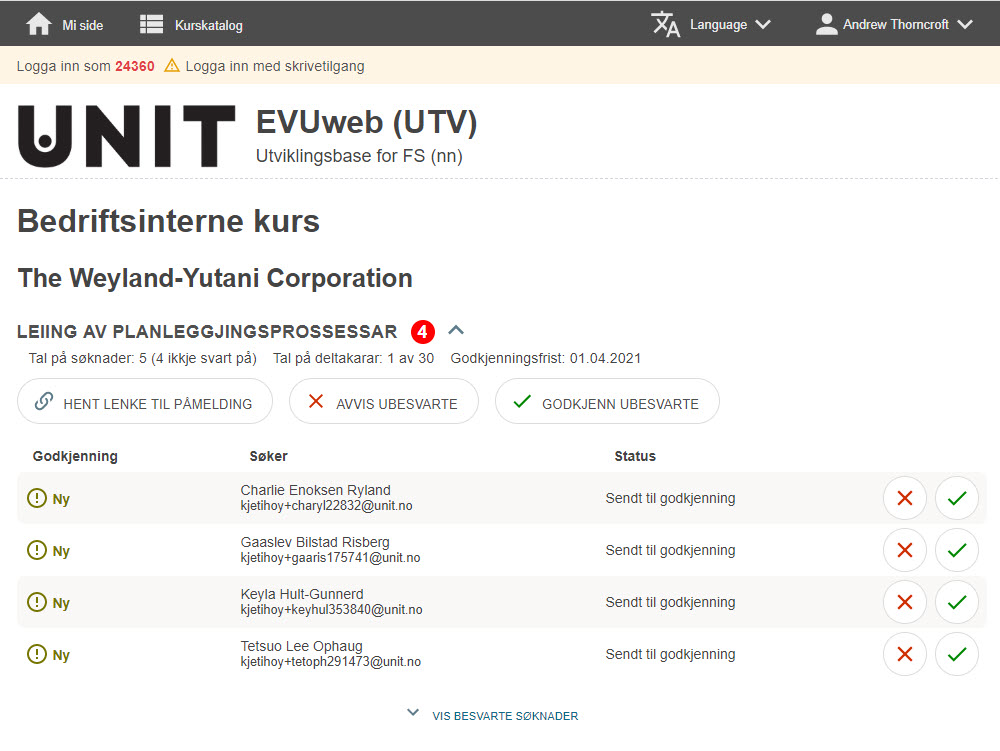This screenshot has height=751, width=1000.
Task: Click the Status column header
Action: [635, 456]
